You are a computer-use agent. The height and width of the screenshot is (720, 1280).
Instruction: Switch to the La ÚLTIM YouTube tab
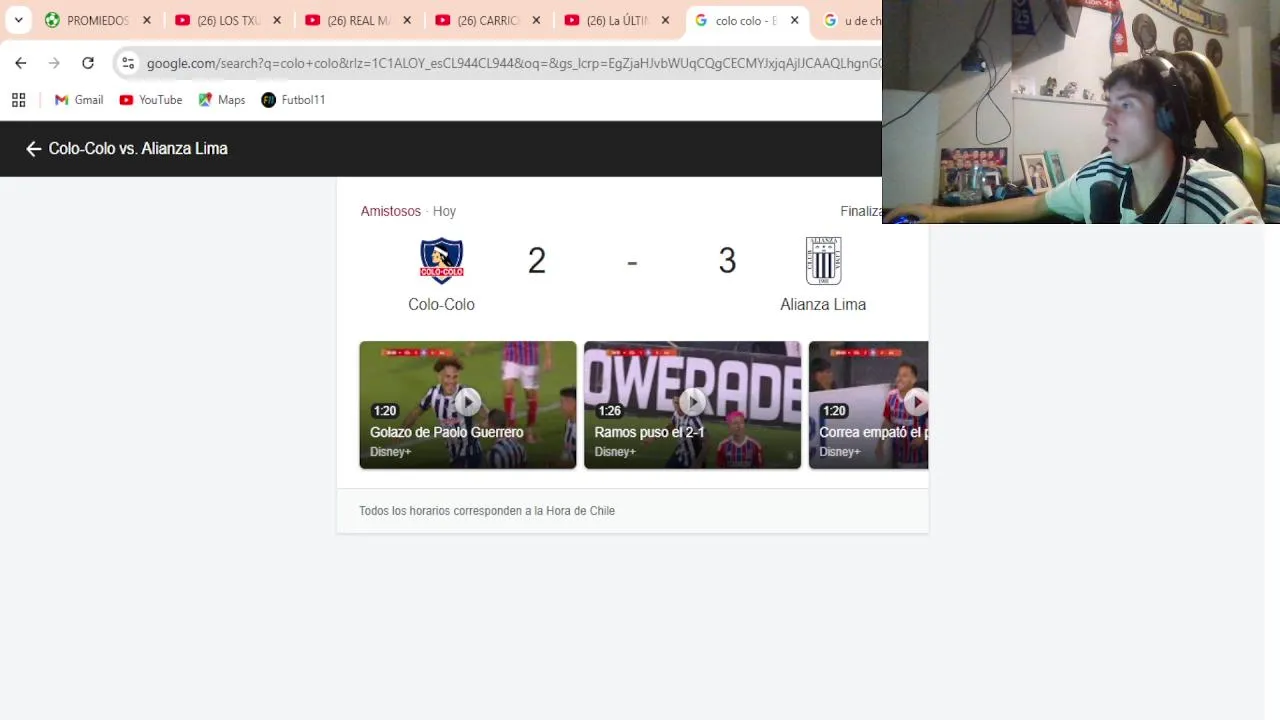click(x=617, y=20)
